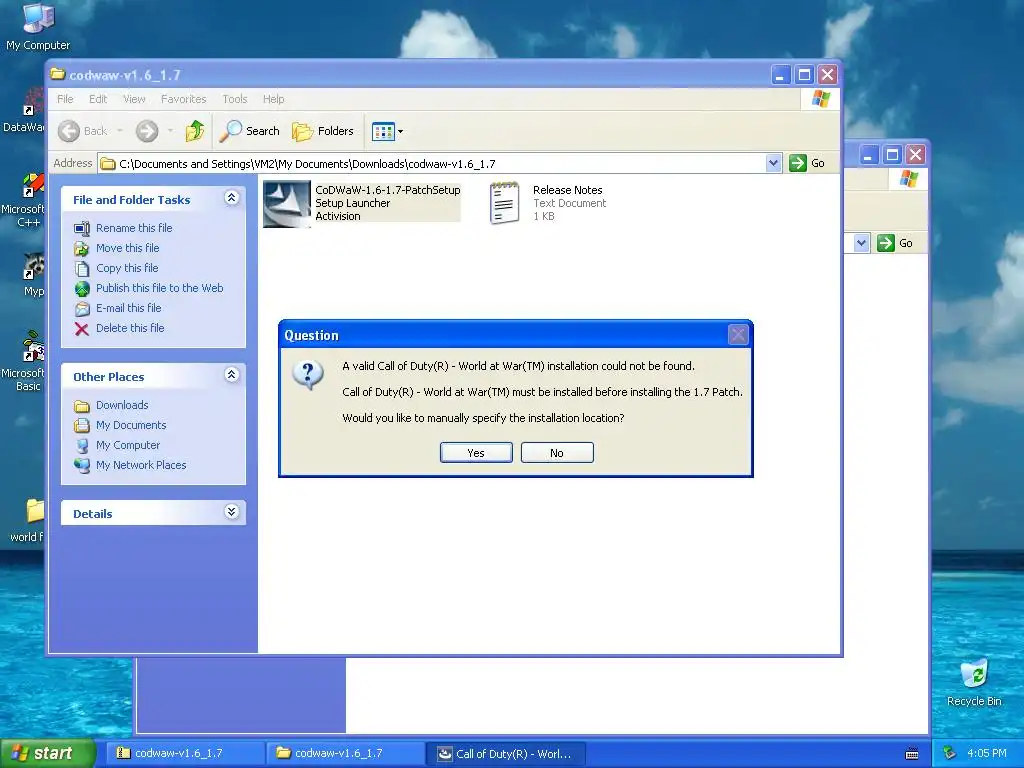Open the Views dropdown button
This screenshot has width=1024, height=768.
387,131
